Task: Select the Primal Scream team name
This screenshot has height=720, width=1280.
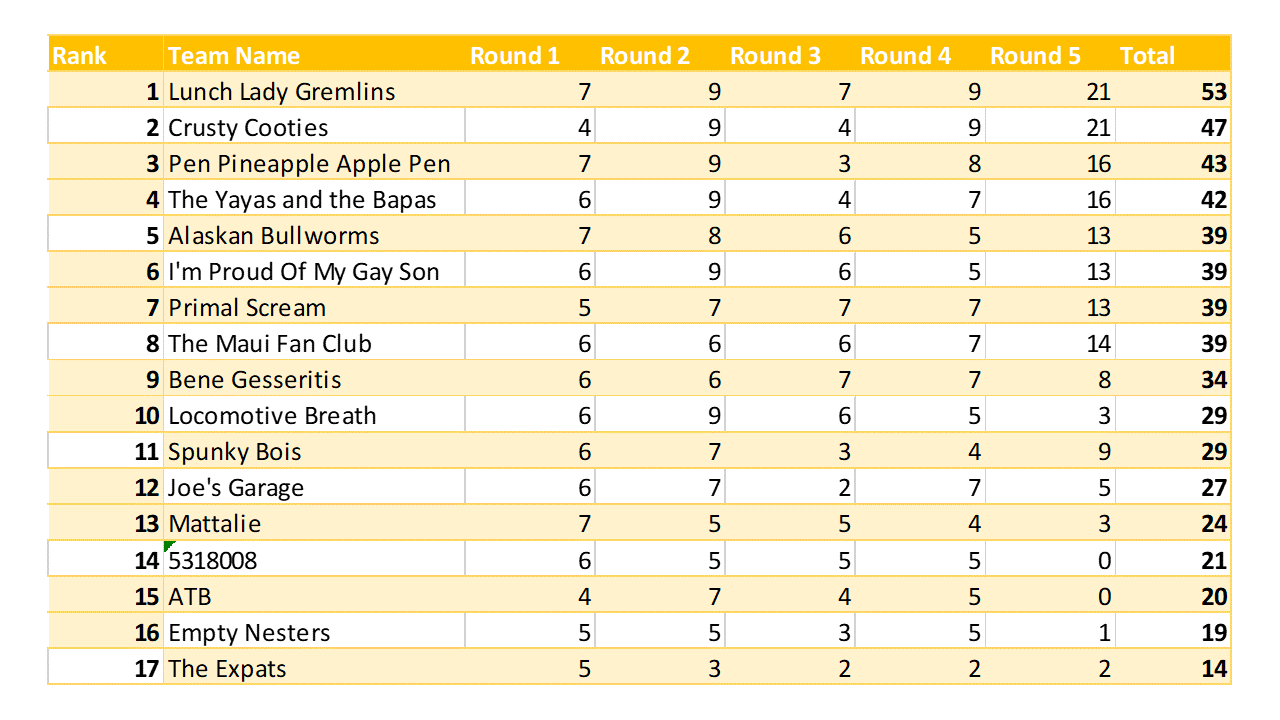Action: (x=247, y=308)
